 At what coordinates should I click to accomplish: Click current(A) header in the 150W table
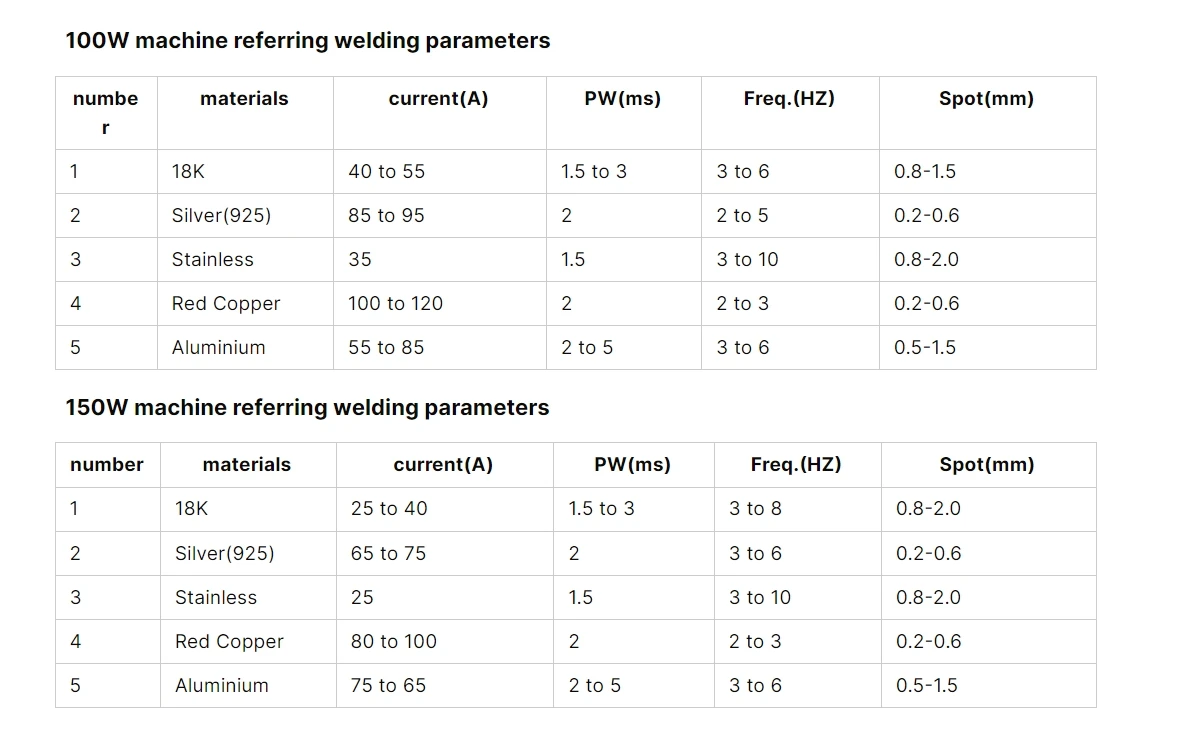pos(443,465)
